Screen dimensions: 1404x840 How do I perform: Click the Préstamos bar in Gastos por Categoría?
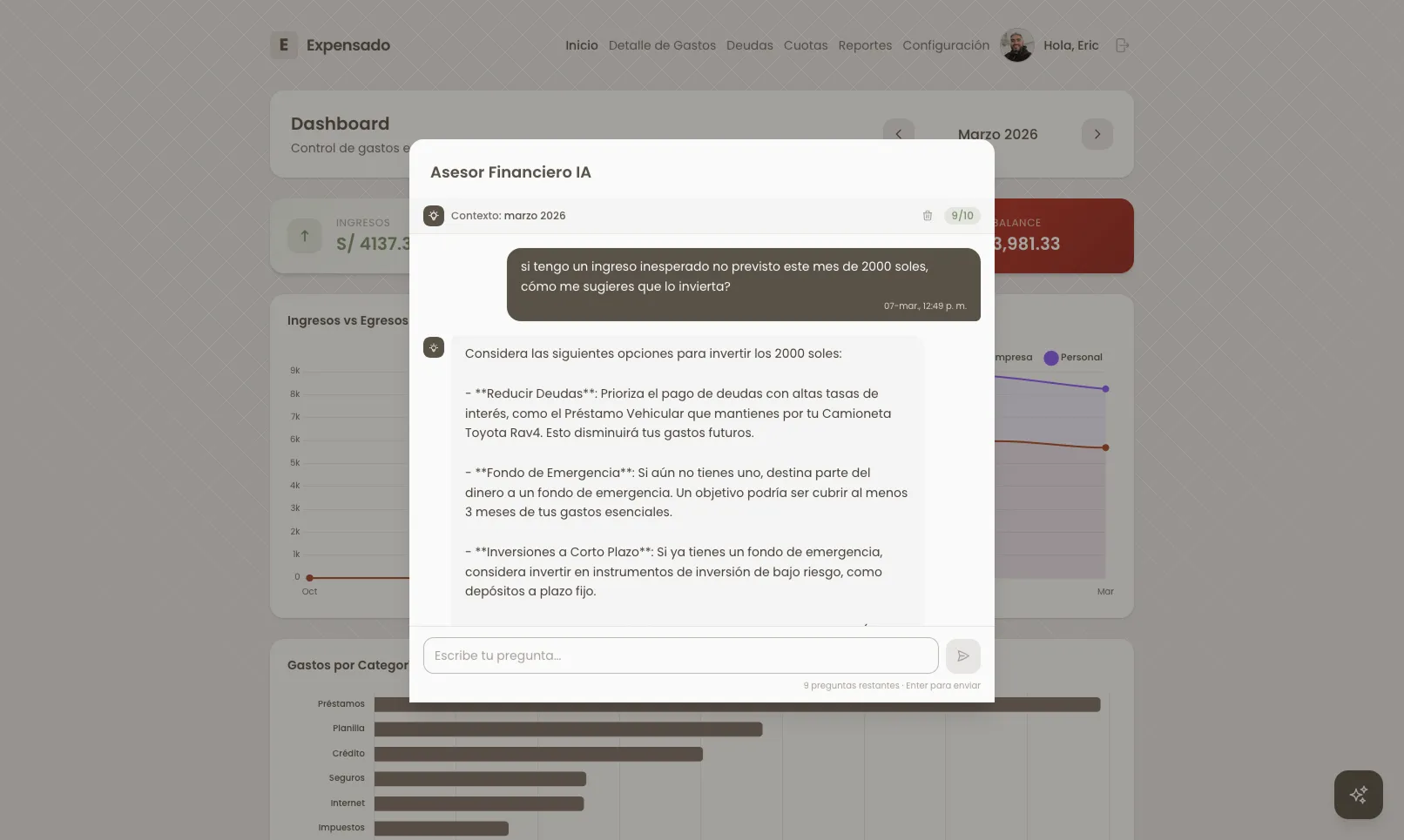pos(736,704)
